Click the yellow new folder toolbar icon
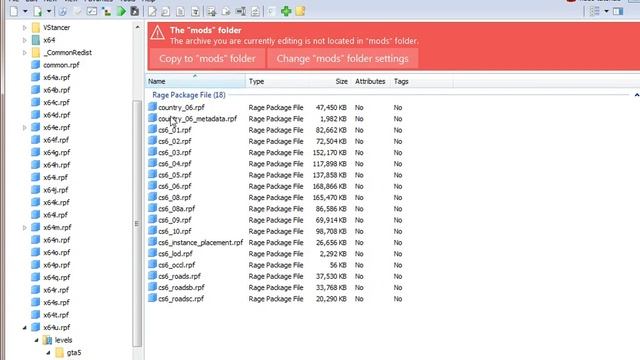Screen dimensions: 640x360 pos(300,11)
